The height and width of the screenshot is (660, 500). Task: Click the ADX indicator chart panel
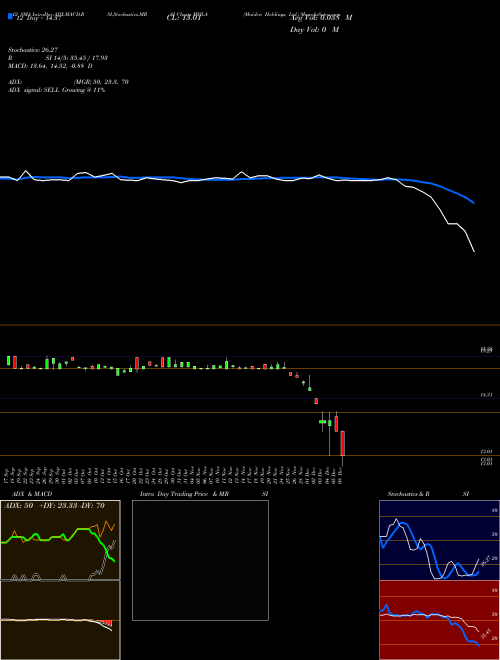click(x=60, y=540)
